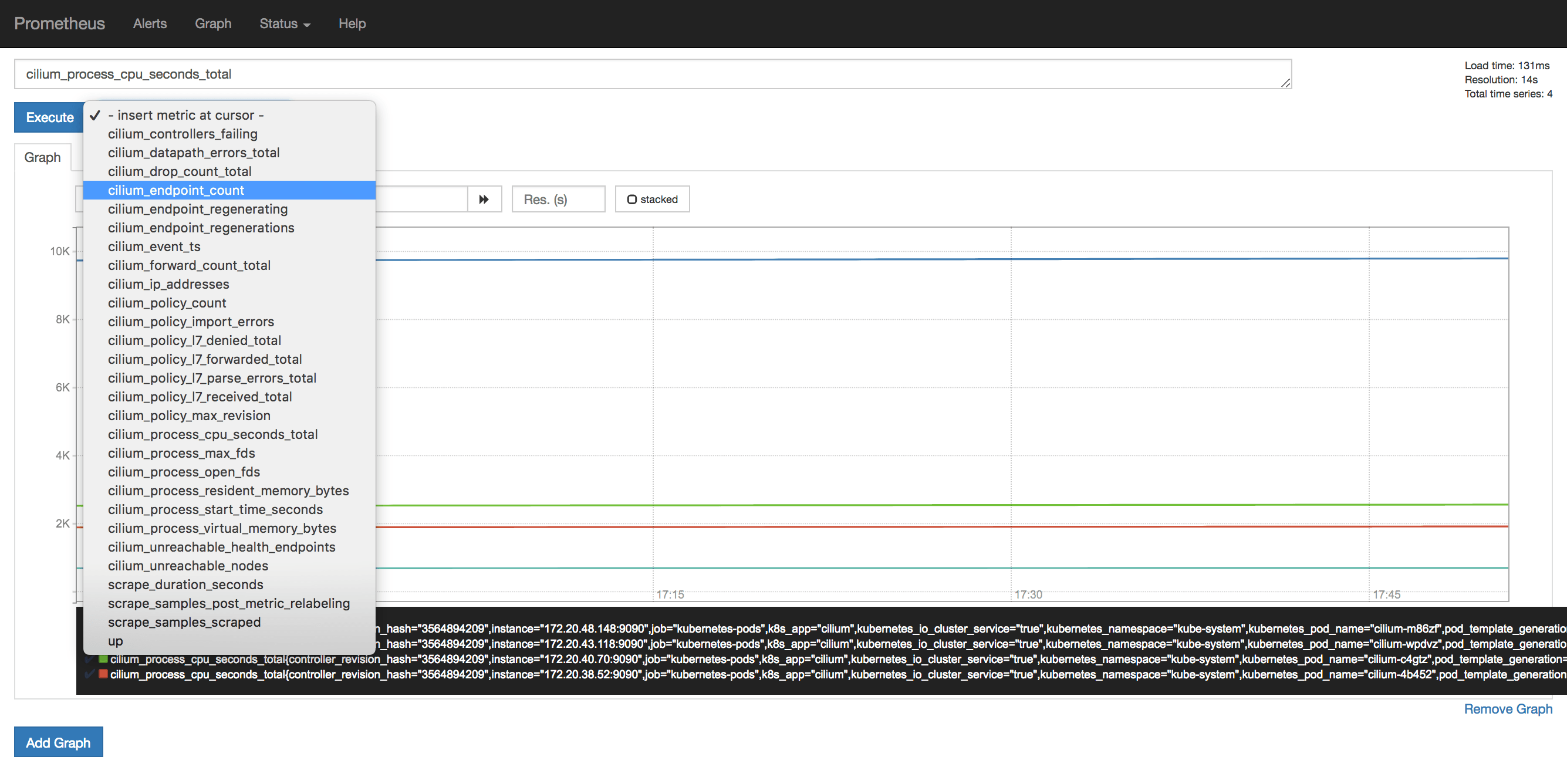Pick cilium_endpoint_regenerating metric
This screenshot has height=784, width=1567.
tap(229, 209)
